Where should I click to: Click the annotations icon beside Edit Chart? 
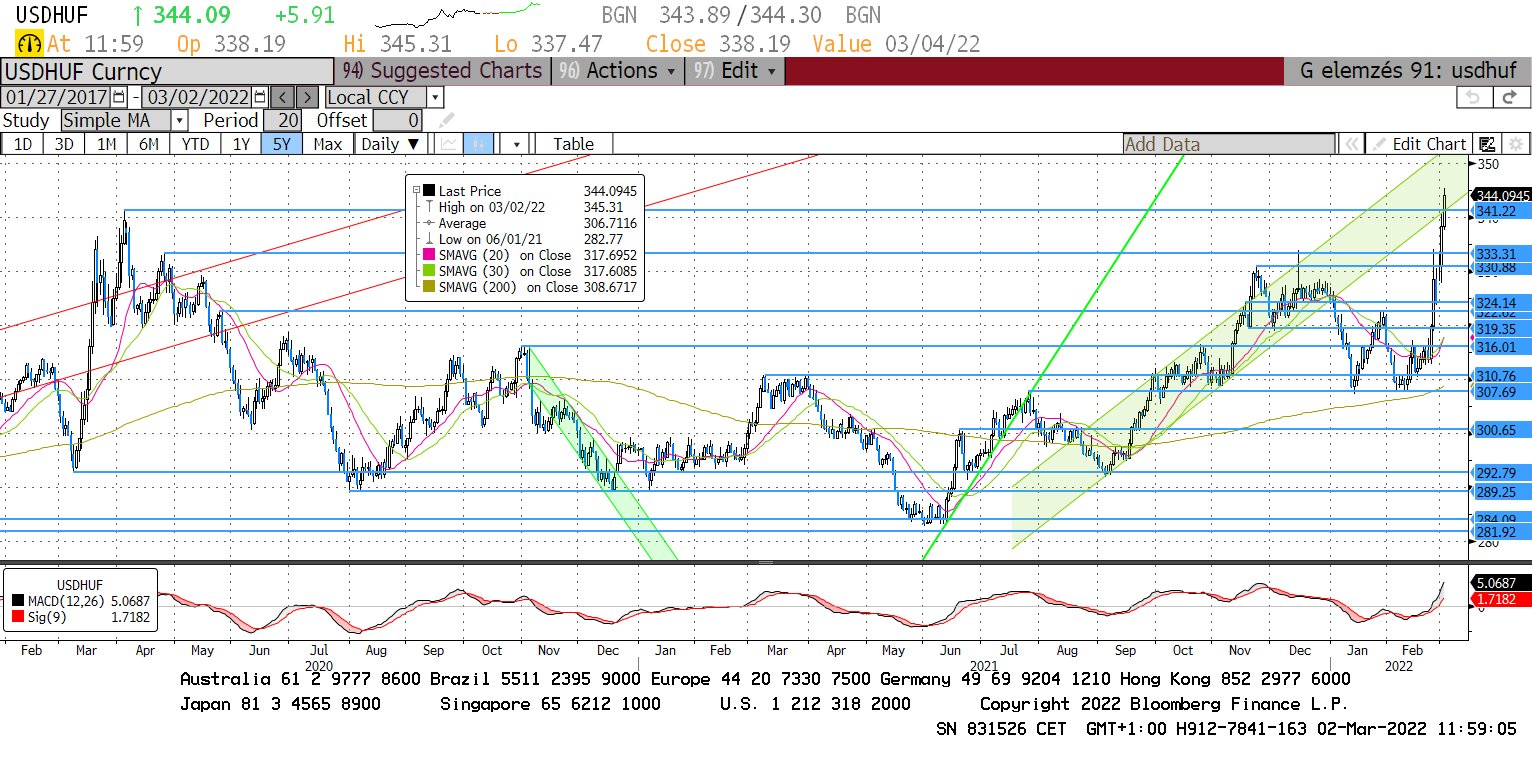(1487, 144)
